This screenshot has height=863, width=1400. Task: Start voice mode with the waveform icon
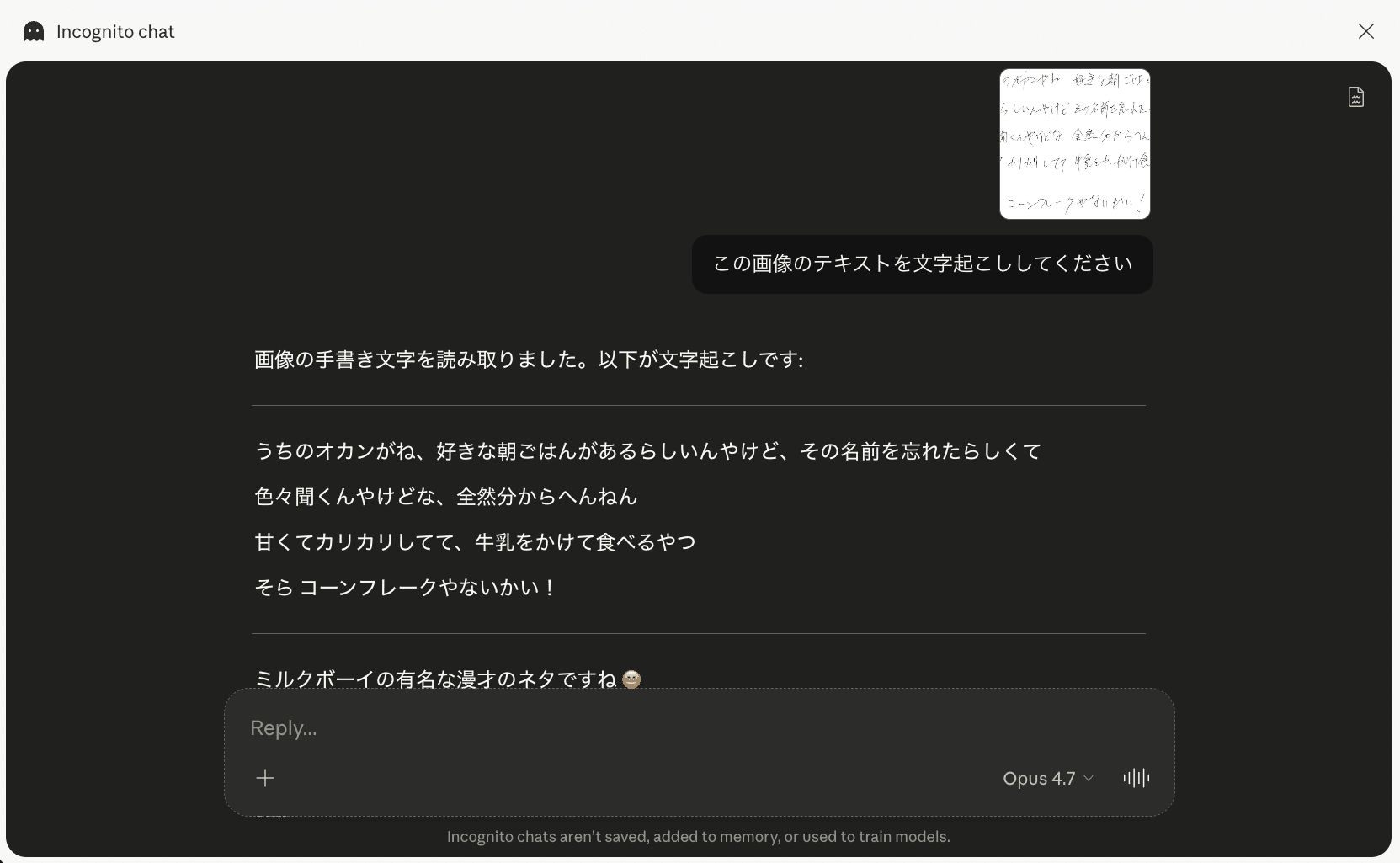coord(1136,778)
